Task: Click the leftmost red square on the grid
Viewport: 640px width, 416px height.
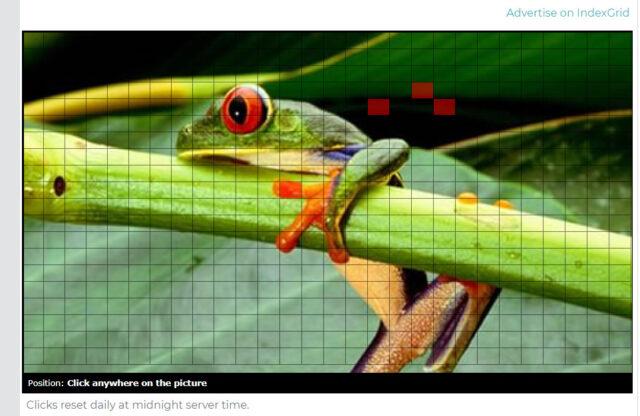Action: pos(378,107)
